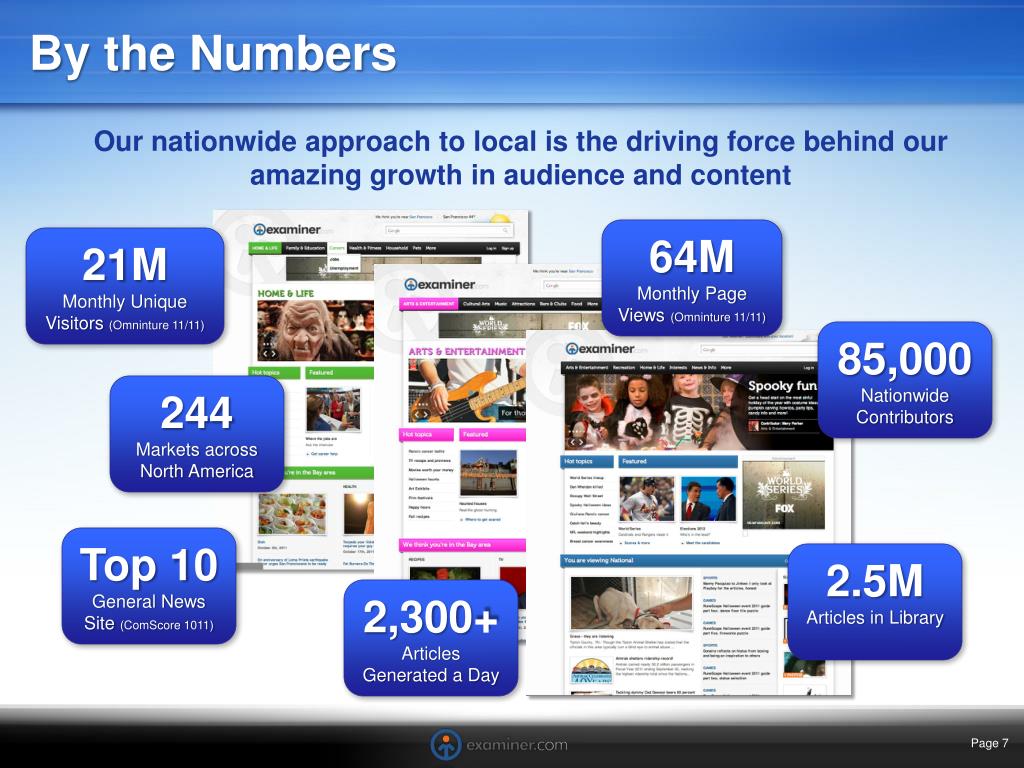The width and height of the screenshot is (1024, 768).
Task: Select News & Info in the Spooky fun page nav bar
Action: click(x=704, y=368)
